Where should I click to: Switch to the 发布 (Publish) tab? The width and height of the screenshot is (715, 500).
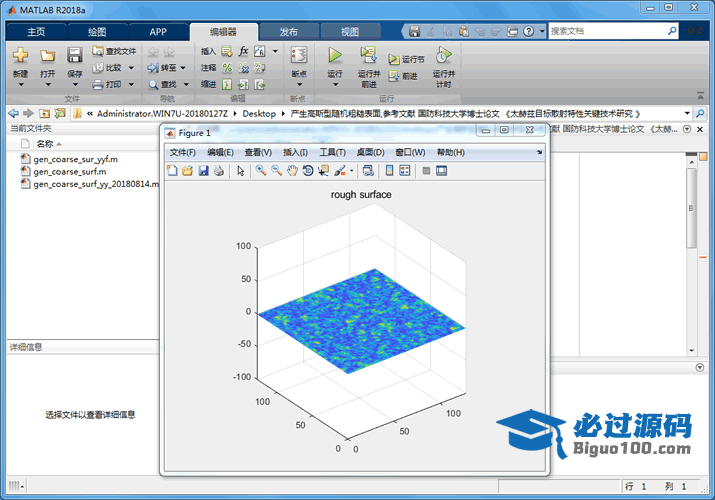coord(288,31)
